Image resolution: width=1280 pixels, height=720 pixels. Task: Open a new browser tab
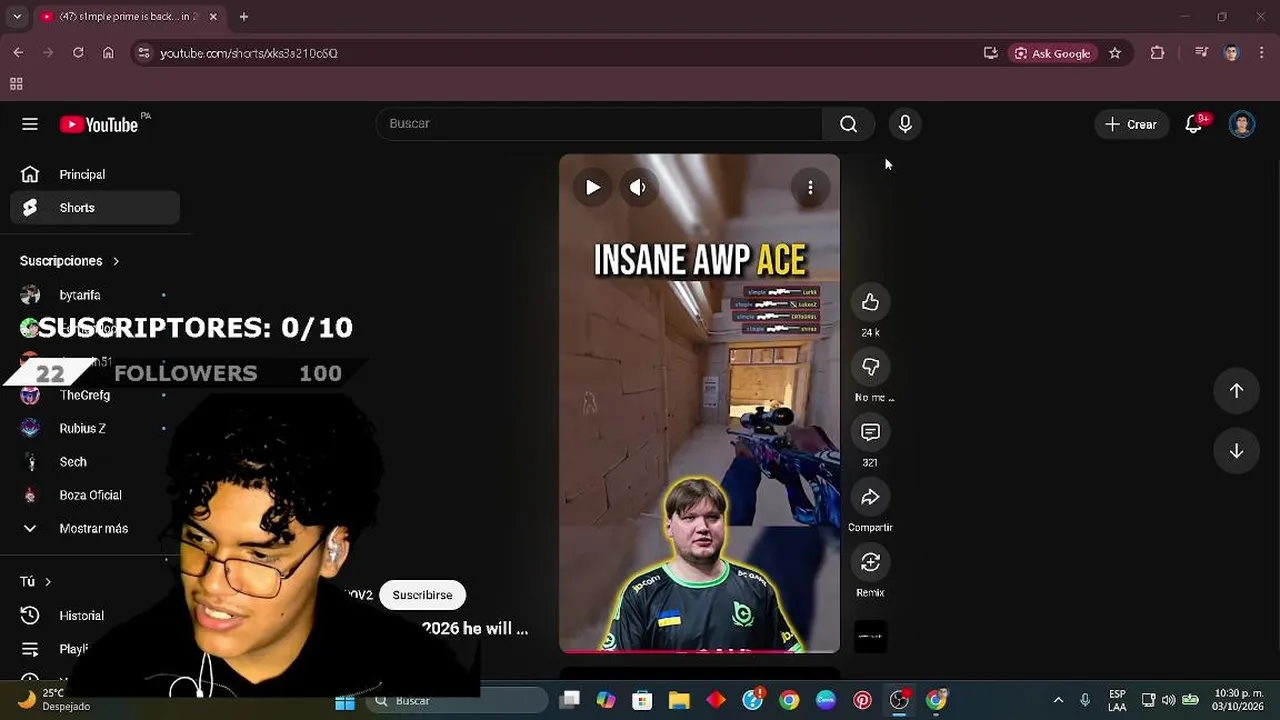tap(244, 17)
